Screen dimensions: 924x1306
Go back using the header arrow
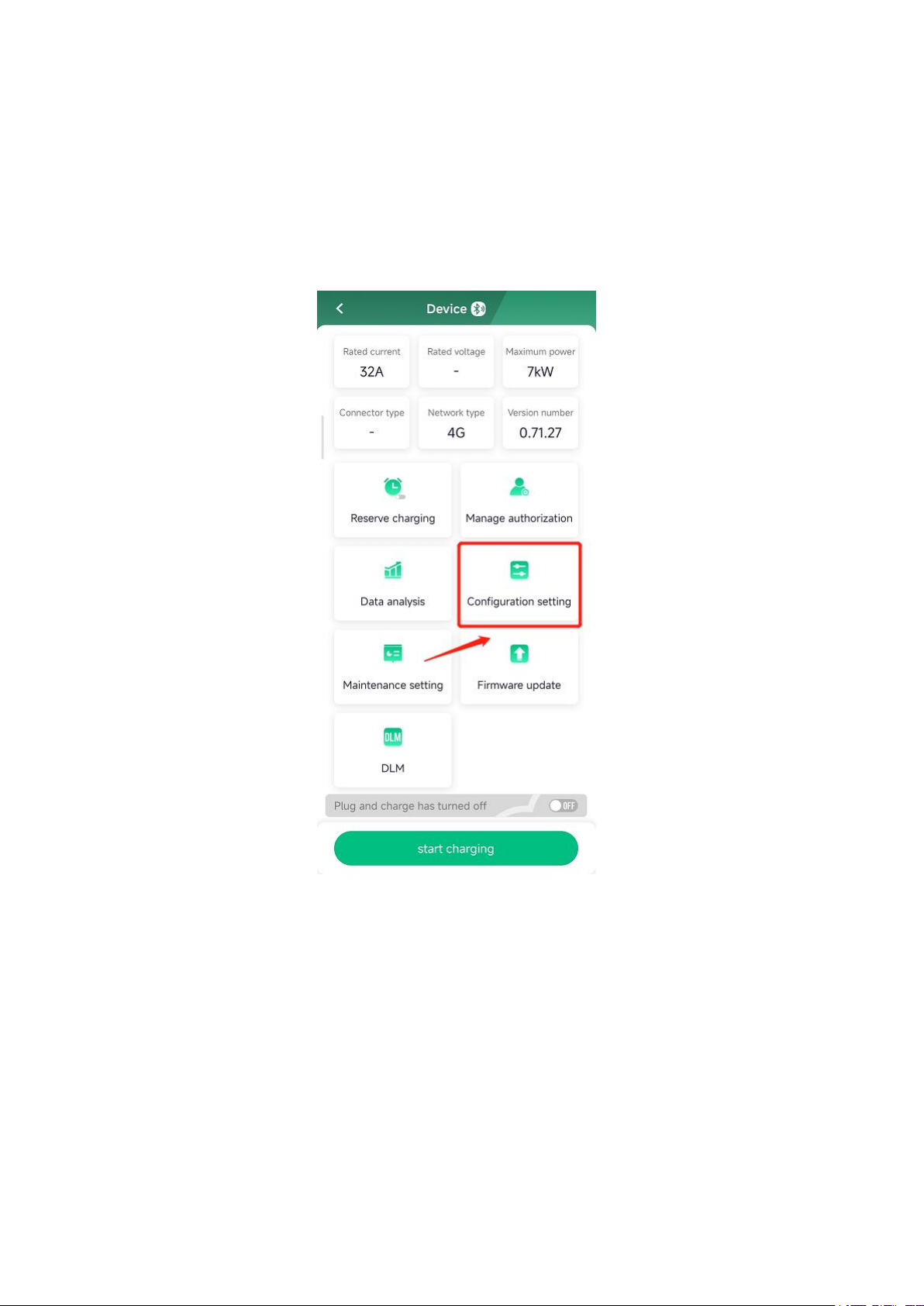pyautogui.click(x=340, y=308)
